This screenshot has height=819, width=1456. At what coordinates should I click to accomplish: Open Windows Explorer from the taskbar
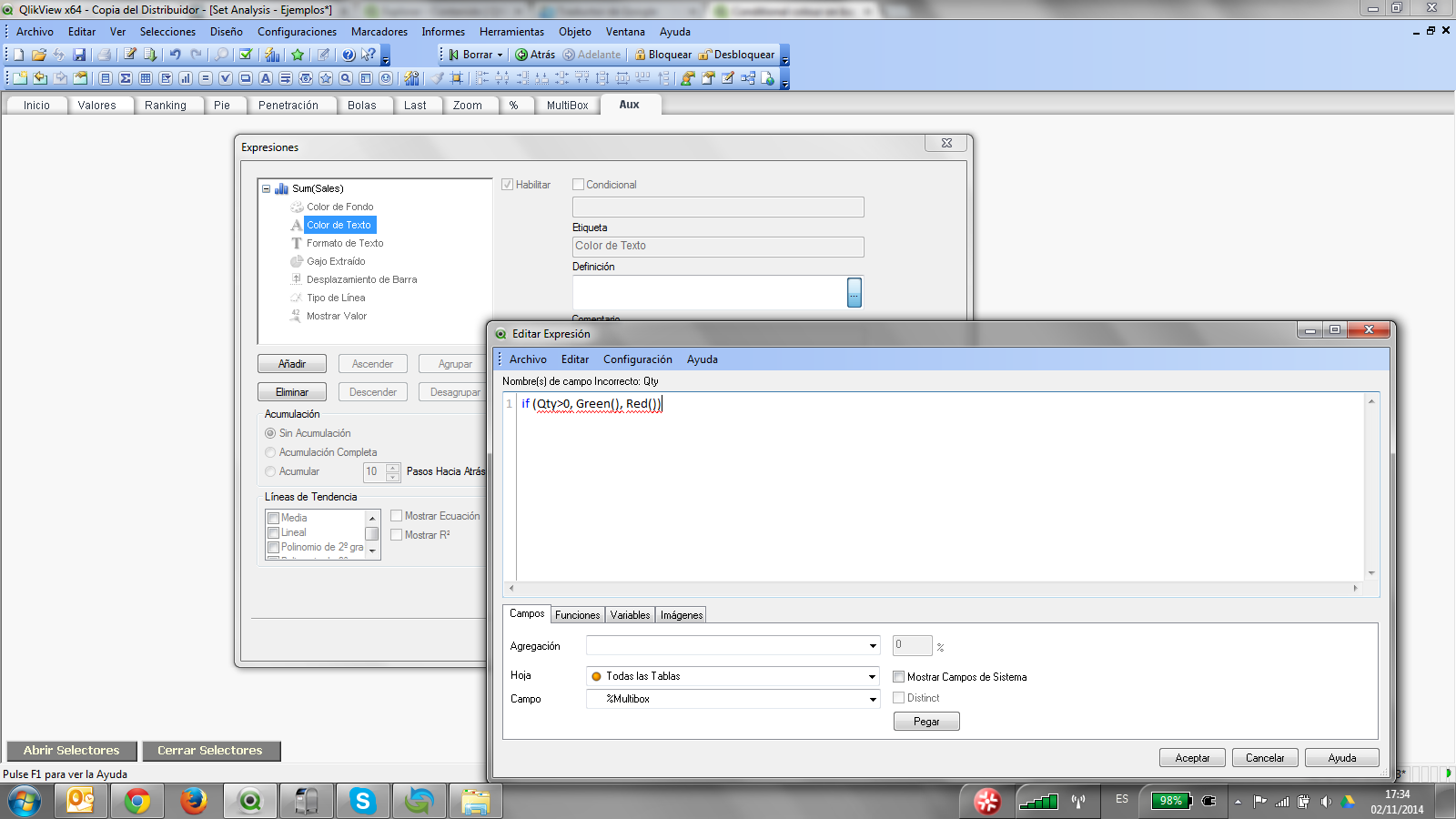(x=475, y=801)
